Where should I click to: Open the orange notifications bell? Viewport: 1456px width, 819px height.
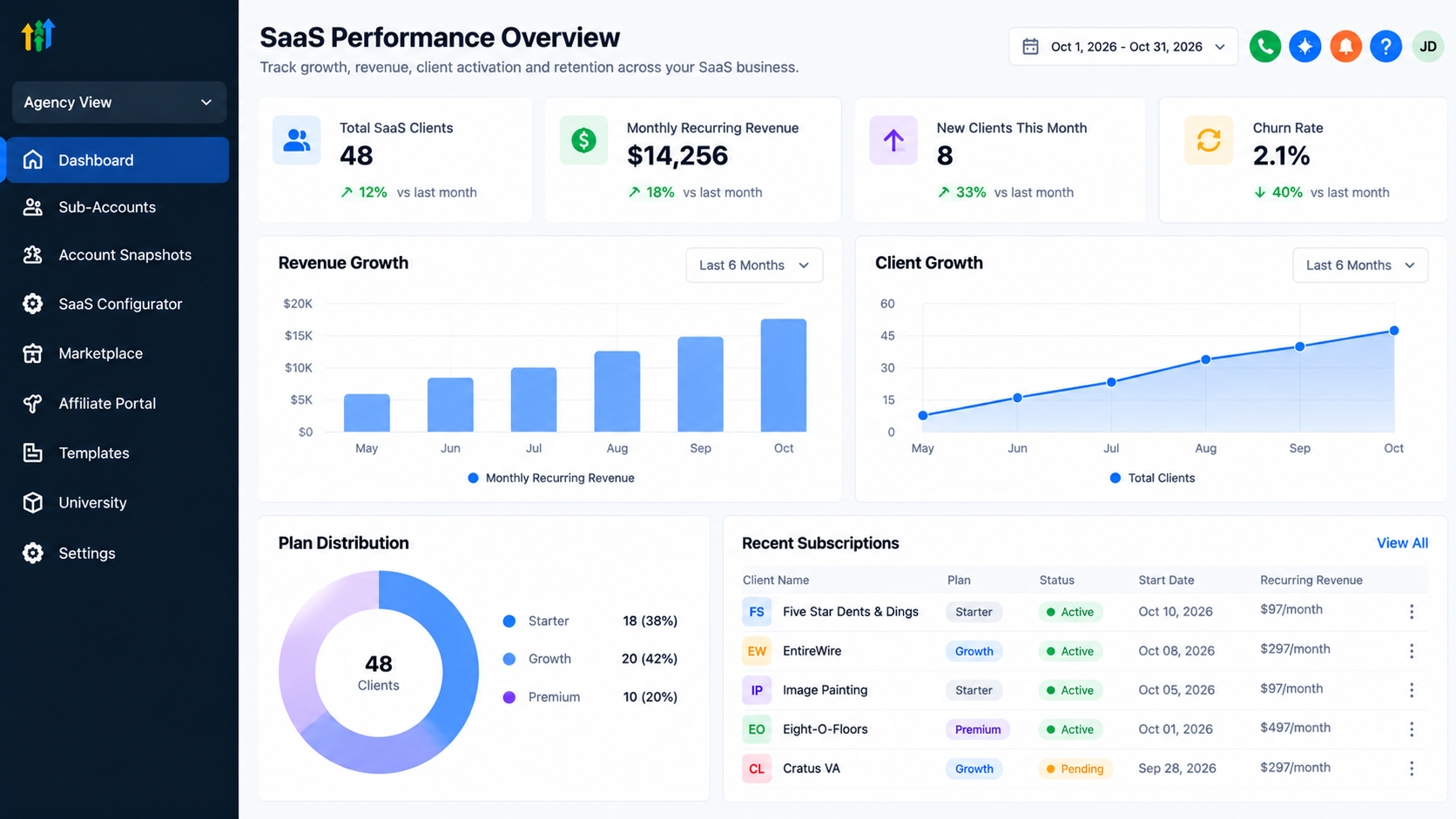click(1345, 46)
